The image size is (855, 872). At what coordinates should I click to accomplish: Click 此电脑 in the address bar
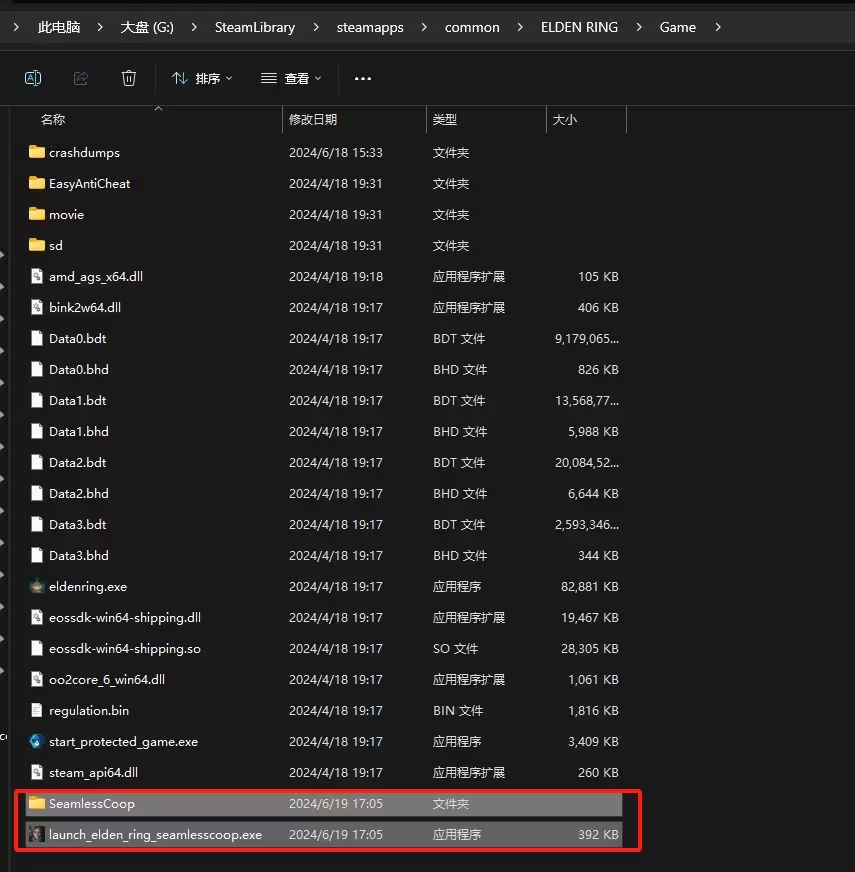tap(59, 27)
